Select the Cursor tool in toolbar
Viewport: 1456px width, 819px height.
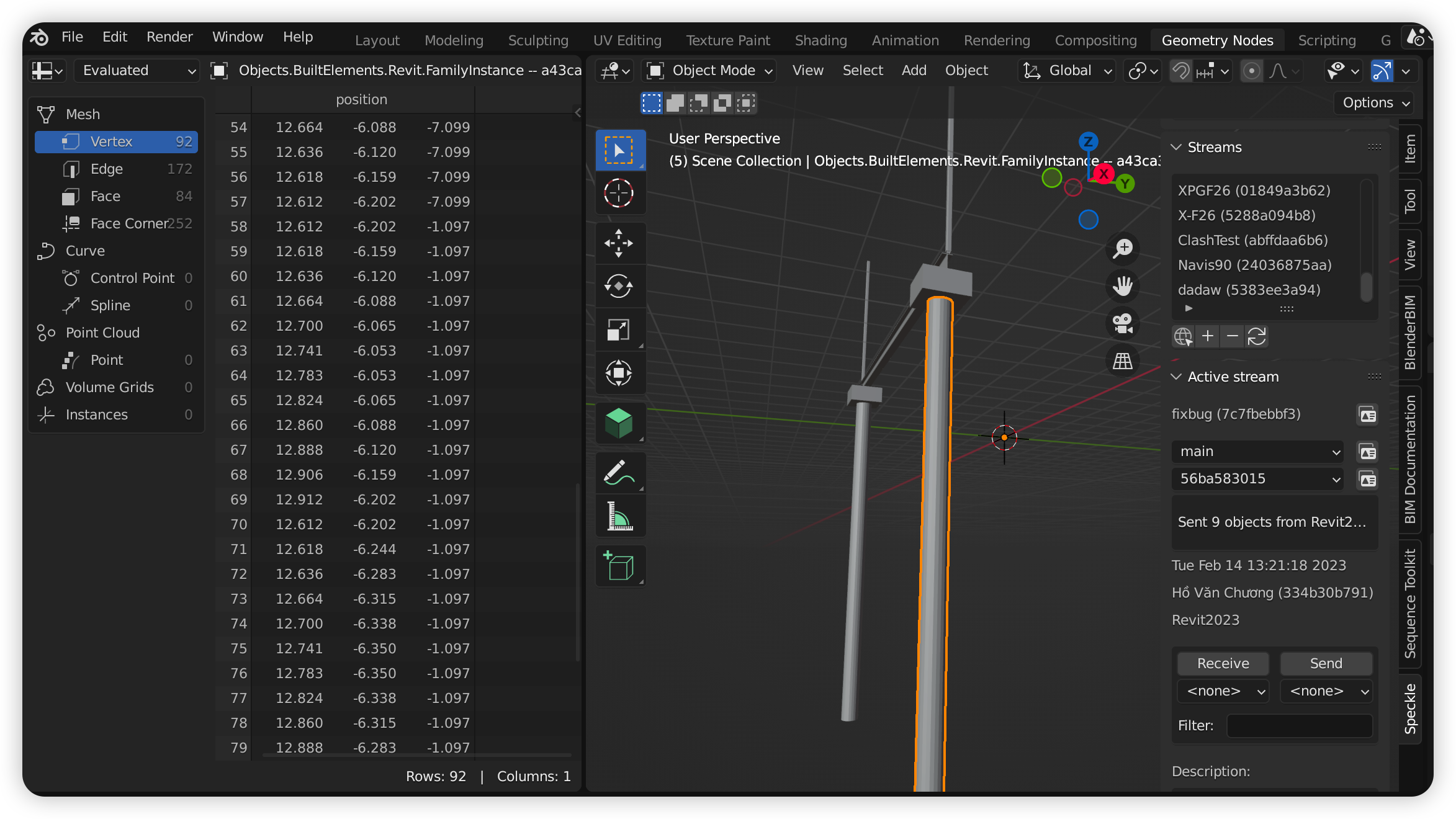619,194
